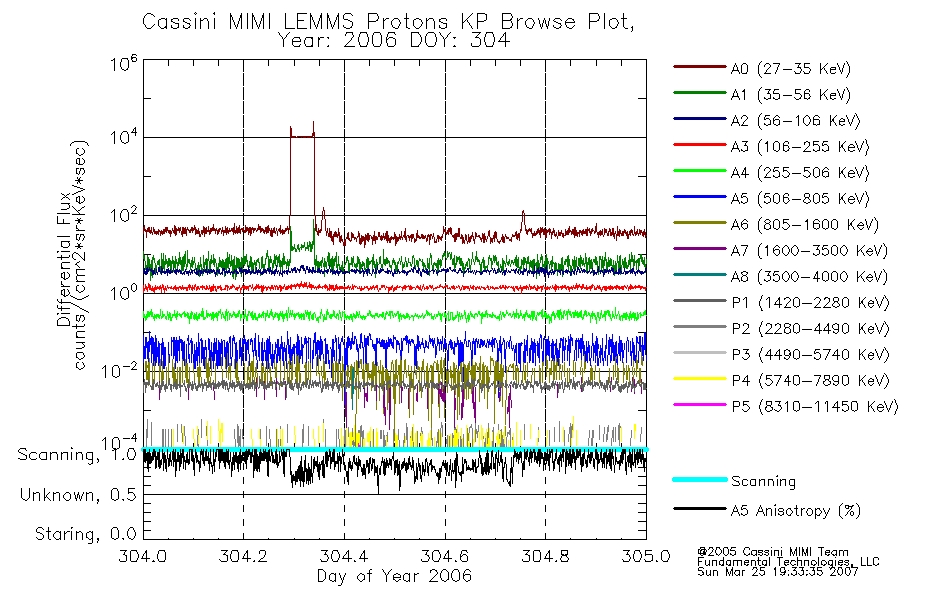Screen dimensions: 950x600
Task: Click the Day of Year 2006 x-axis title
Action: coord(394,576)
